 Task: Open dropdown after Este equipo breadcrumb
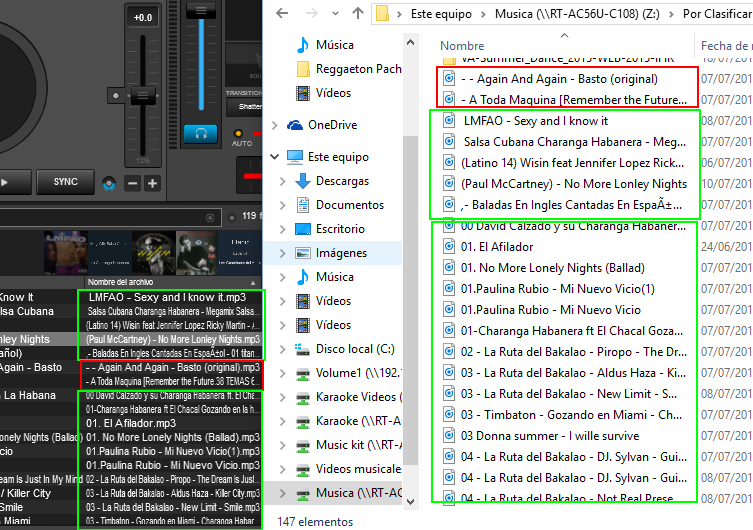click(x=484, y=14)
